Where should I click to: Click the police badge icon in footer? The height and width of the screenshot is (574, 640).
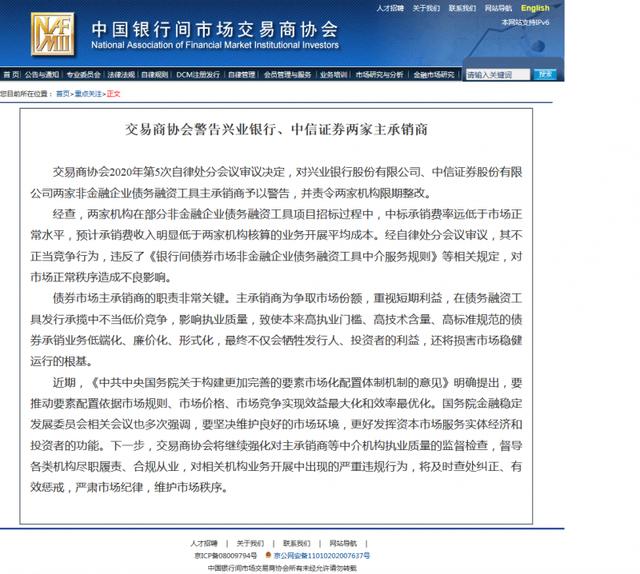(268, 555)
